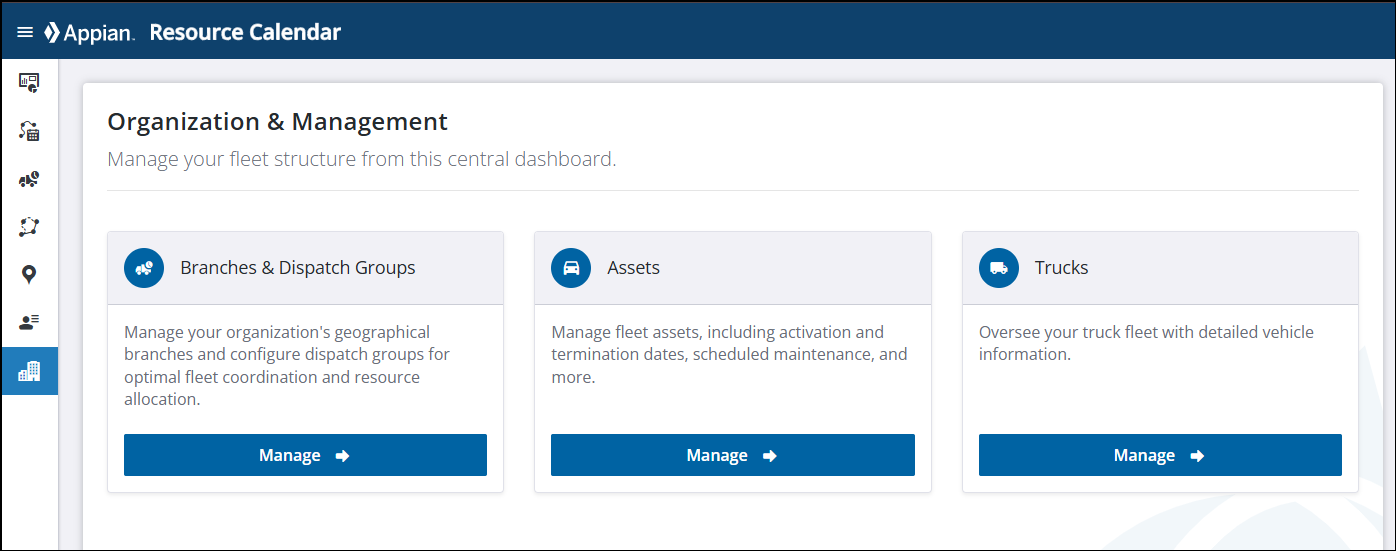Click the 'Manage your fleet structure' subtitle
The width and height of the screenshot is (1396, 551).
pos(362,159)
